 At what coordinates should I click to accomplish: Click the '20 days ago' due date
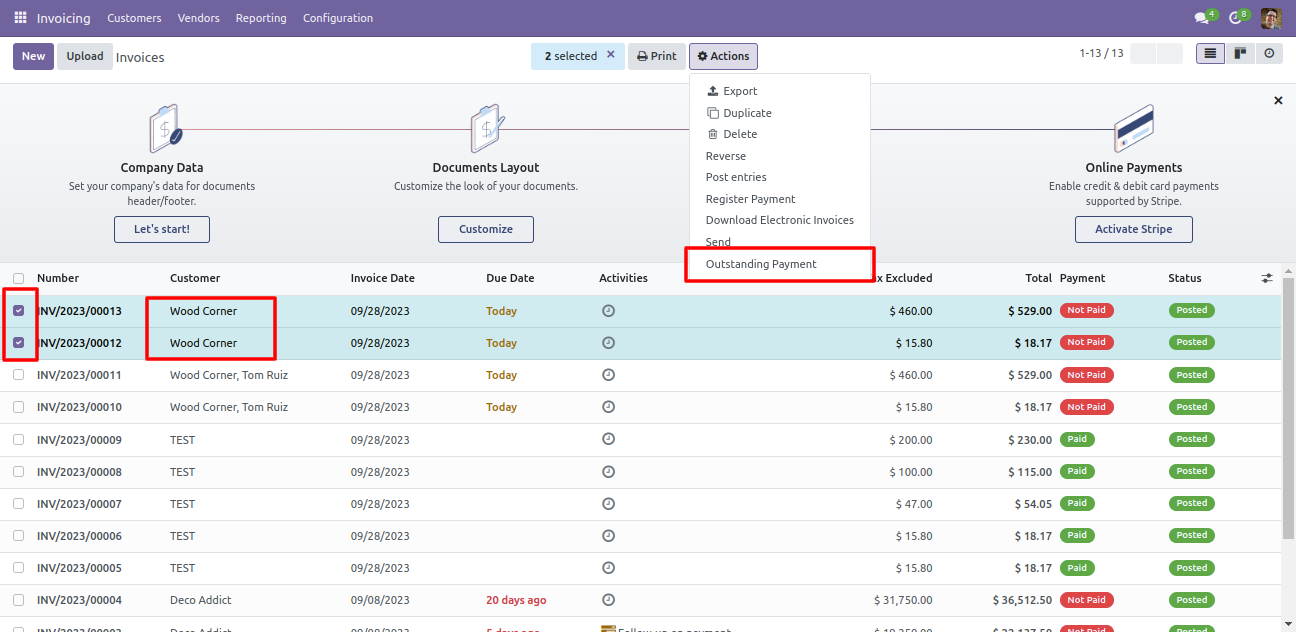(x=516, y=600)
